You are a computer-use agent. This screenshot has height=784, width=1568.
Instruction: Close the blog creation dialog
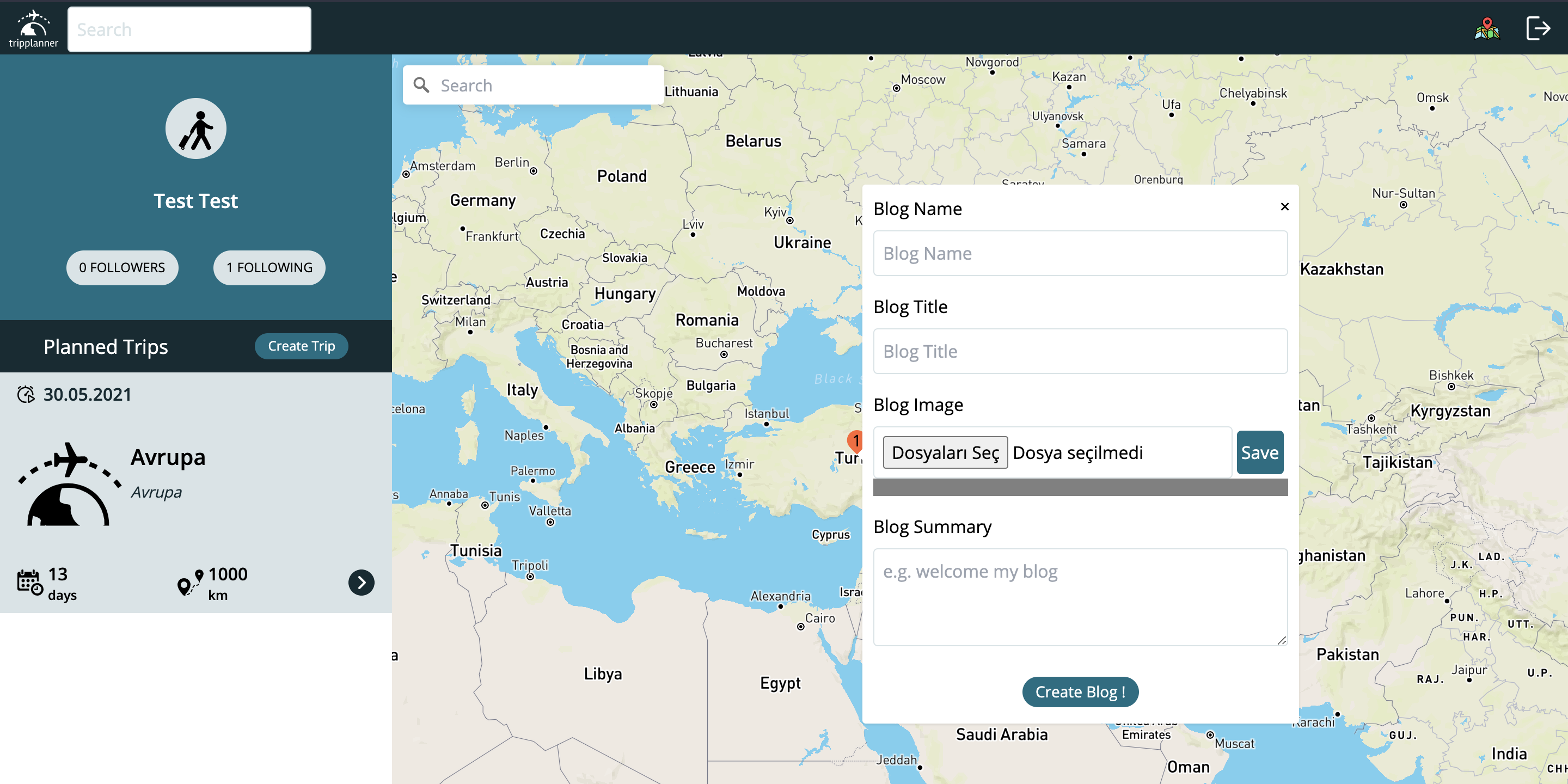click(1284, 207)
